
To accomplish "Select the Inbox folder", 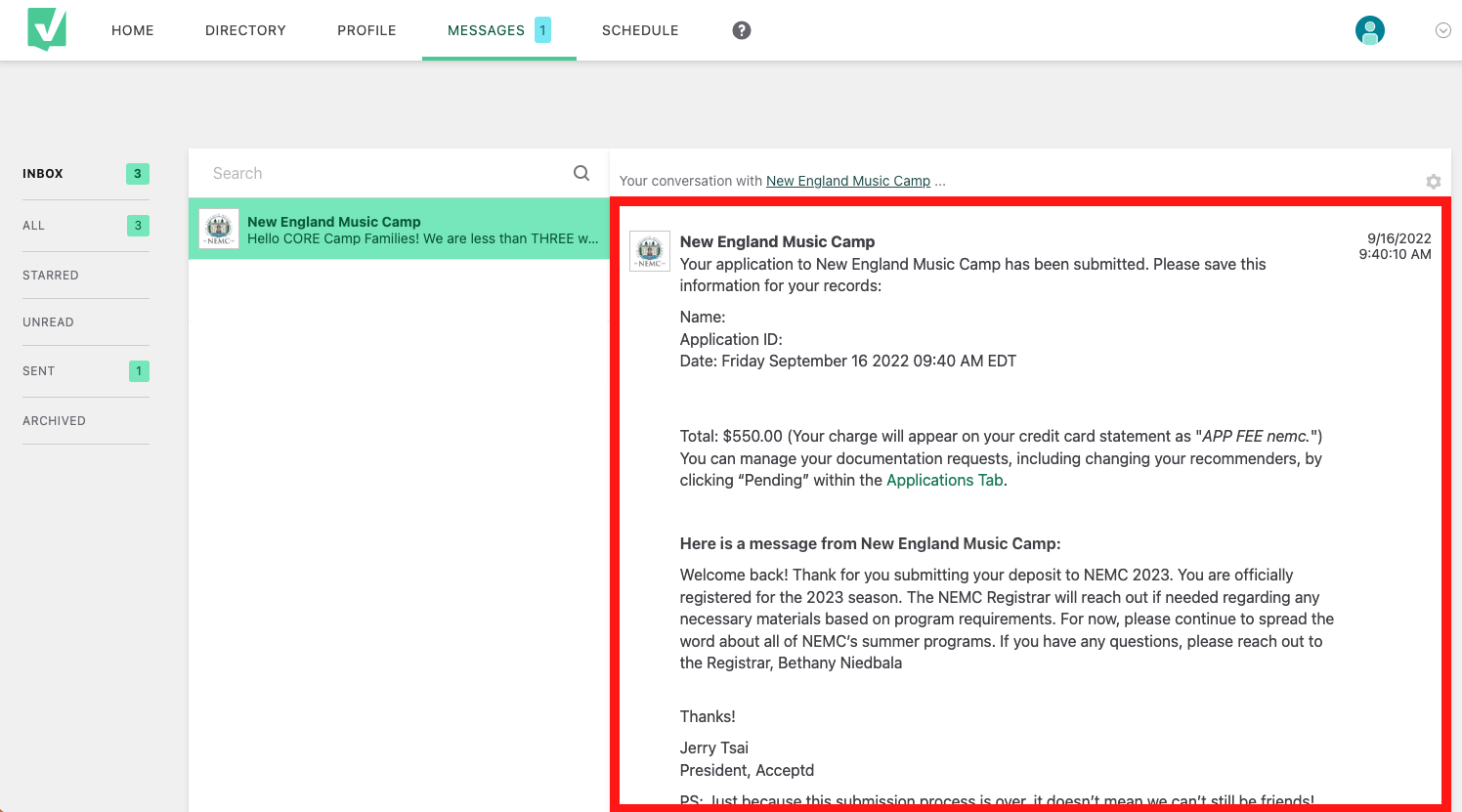I will coord(43,174).
